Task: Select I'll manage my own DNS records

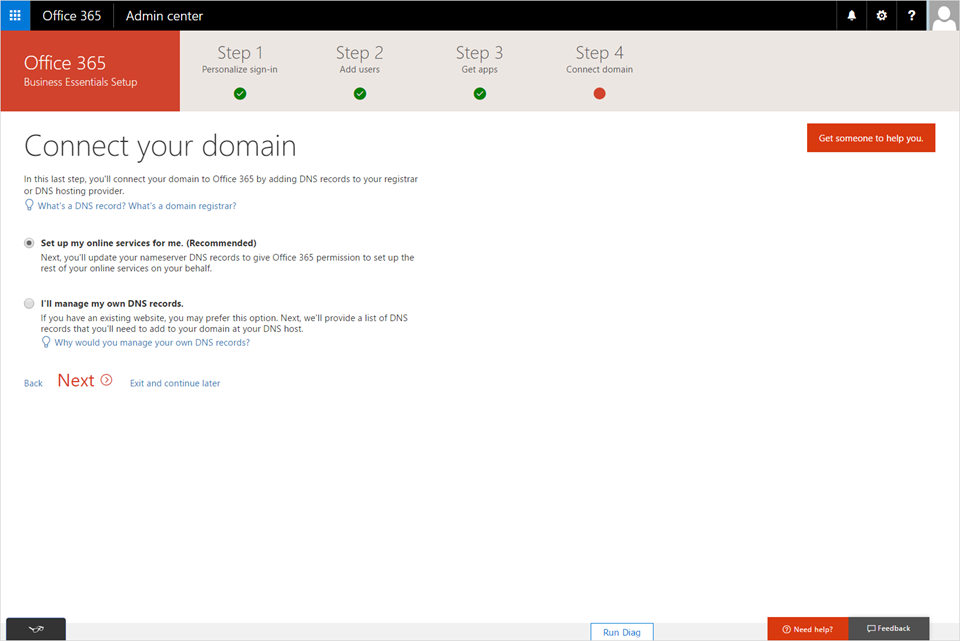Action: click(30, 303)
